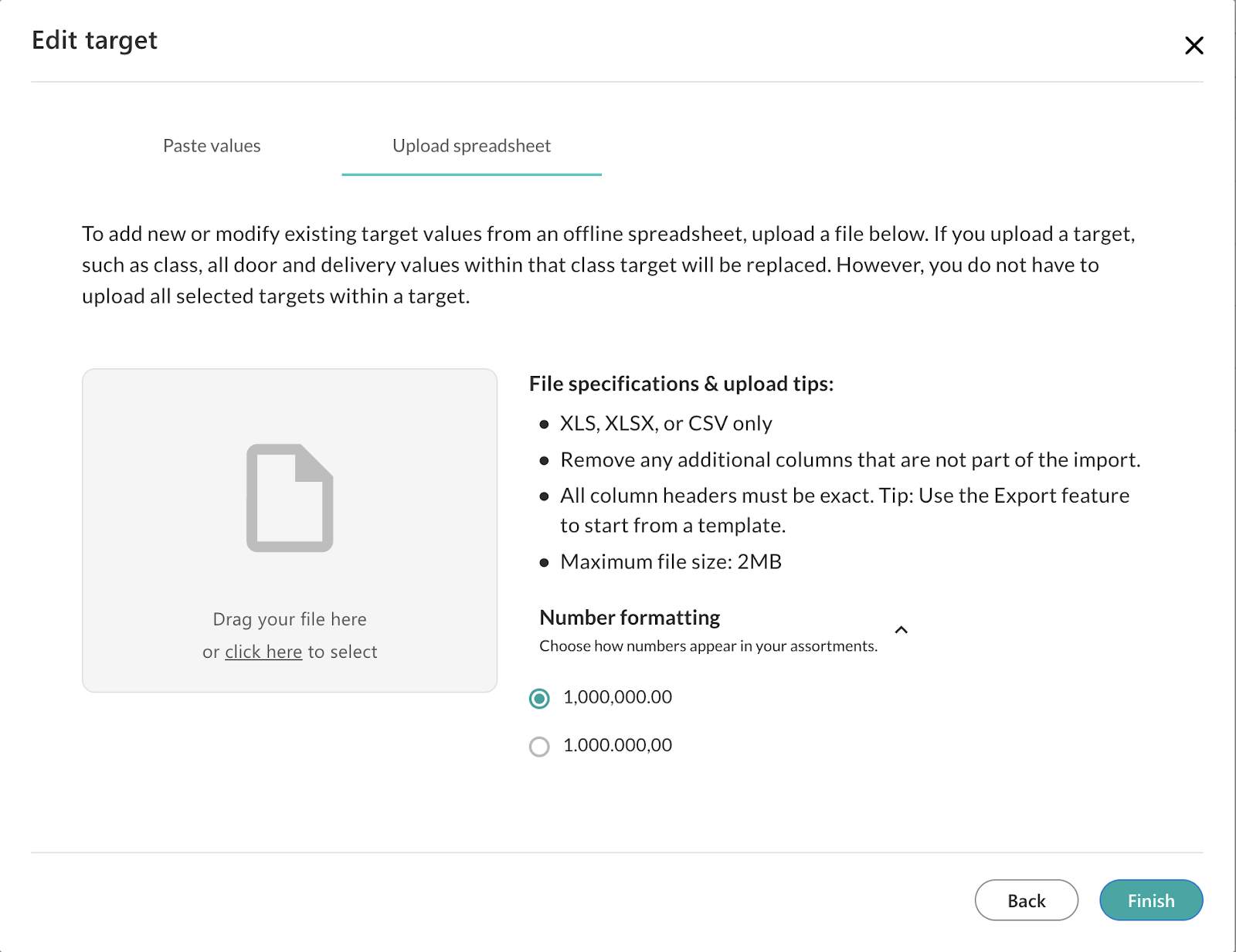Click the instructions paragraph about target values

(x=609, y=265)
